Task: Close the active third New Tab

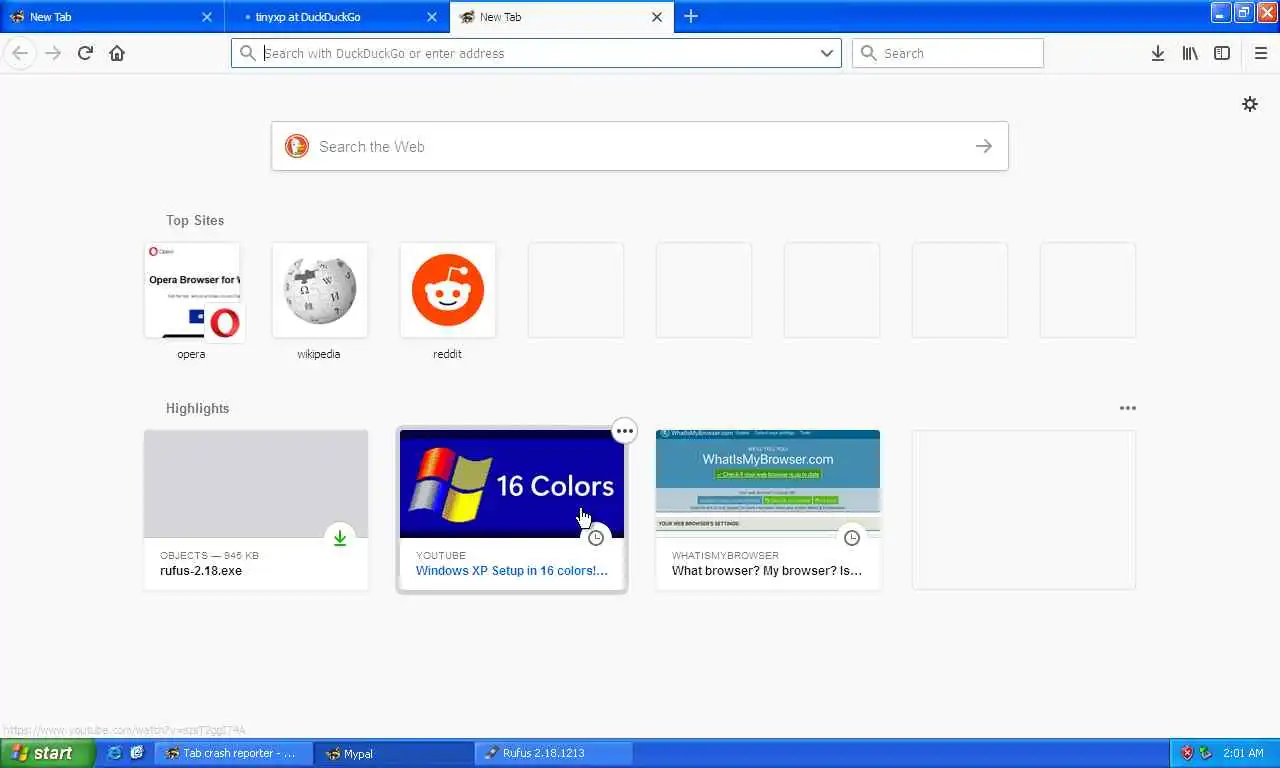Action: point(657,17)
